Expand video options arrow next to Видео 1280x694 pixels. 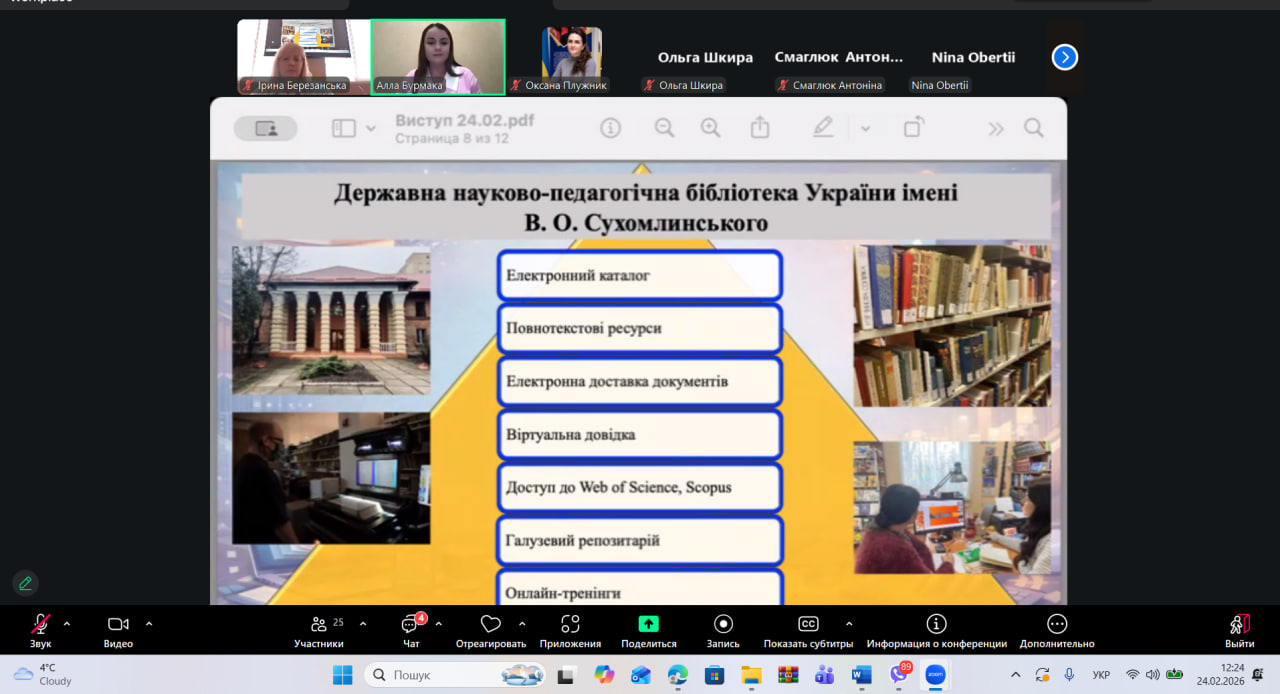pos(149,624)
